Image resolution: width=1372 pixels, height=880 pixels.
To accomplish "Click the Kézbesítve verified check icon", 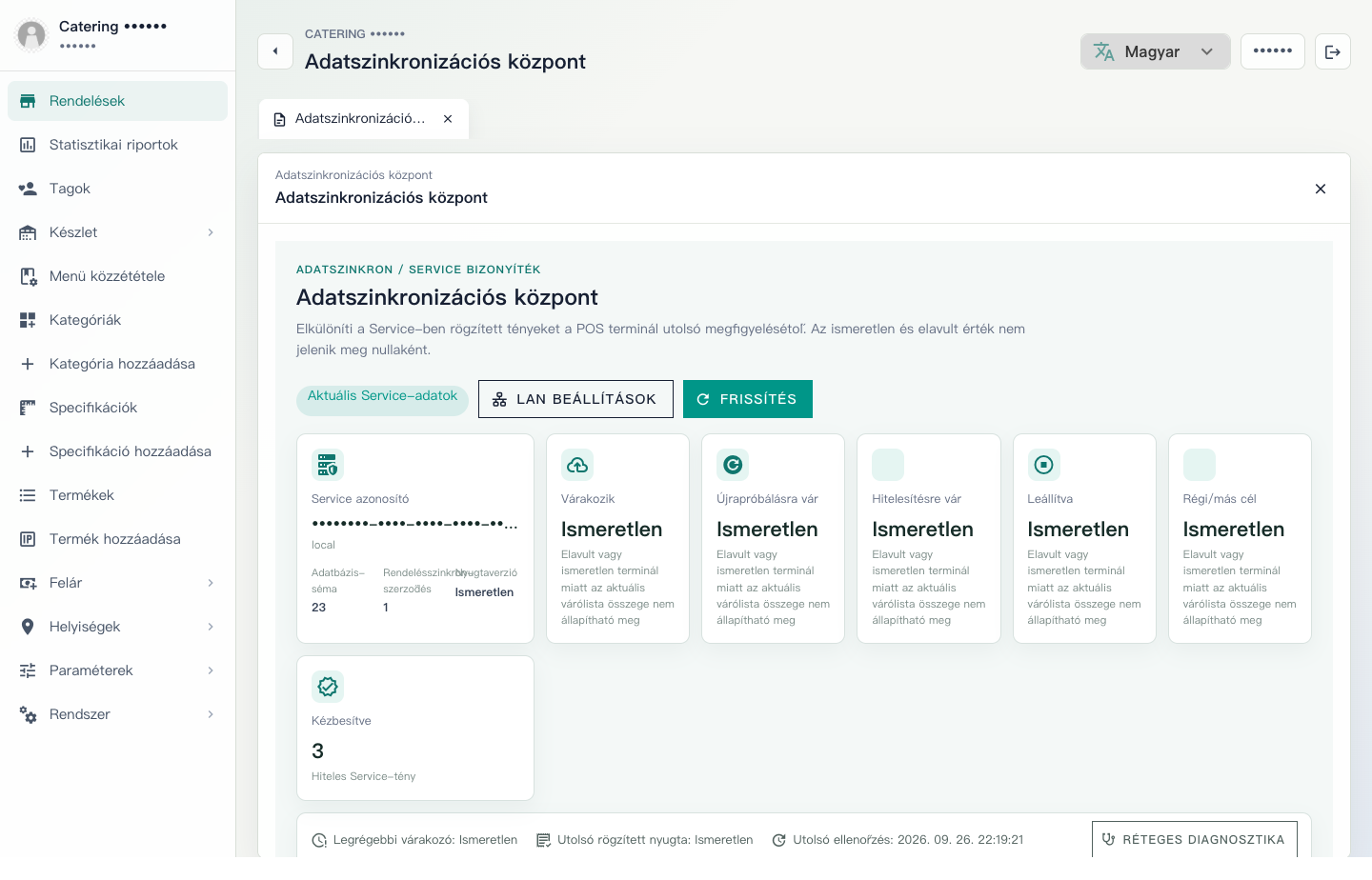I will [x=328, y=687].
